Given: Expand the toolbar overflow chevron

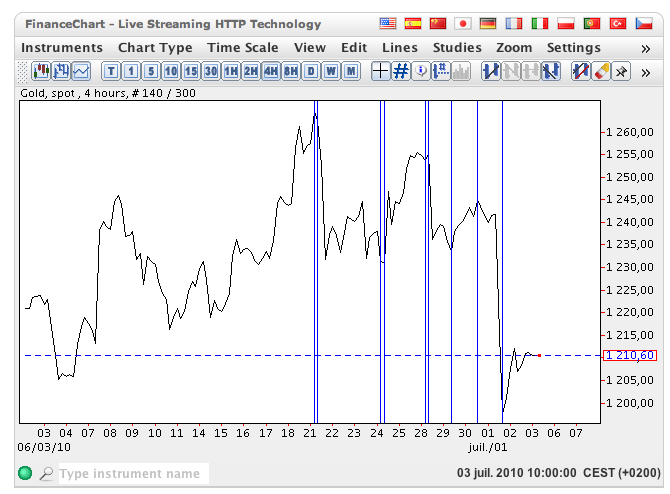Looking at the screenshot, I should click(645, 71).
